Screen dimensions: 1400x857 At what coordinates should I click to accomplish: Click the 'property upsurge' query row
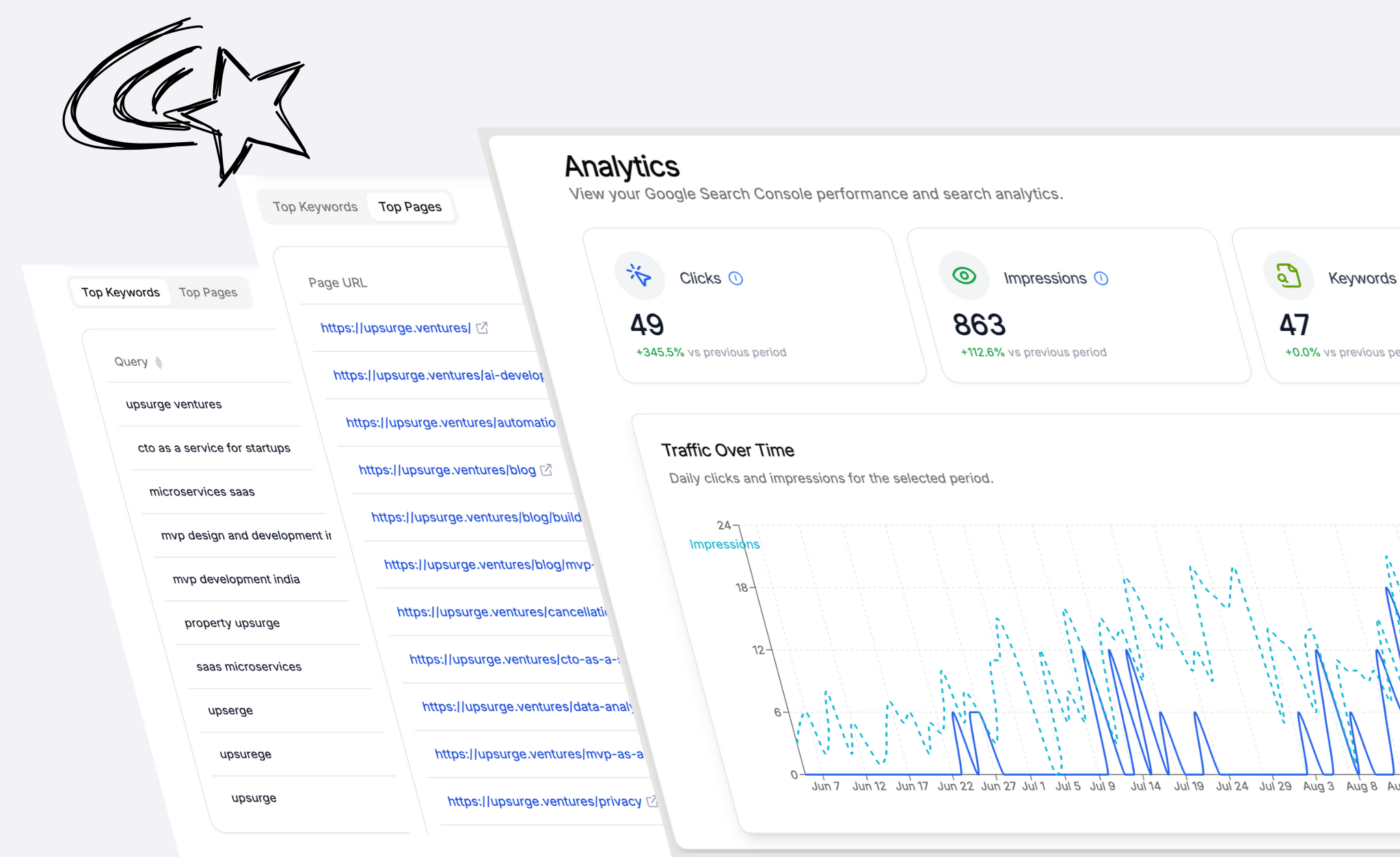pyautogui.click(x=232, y=623)
